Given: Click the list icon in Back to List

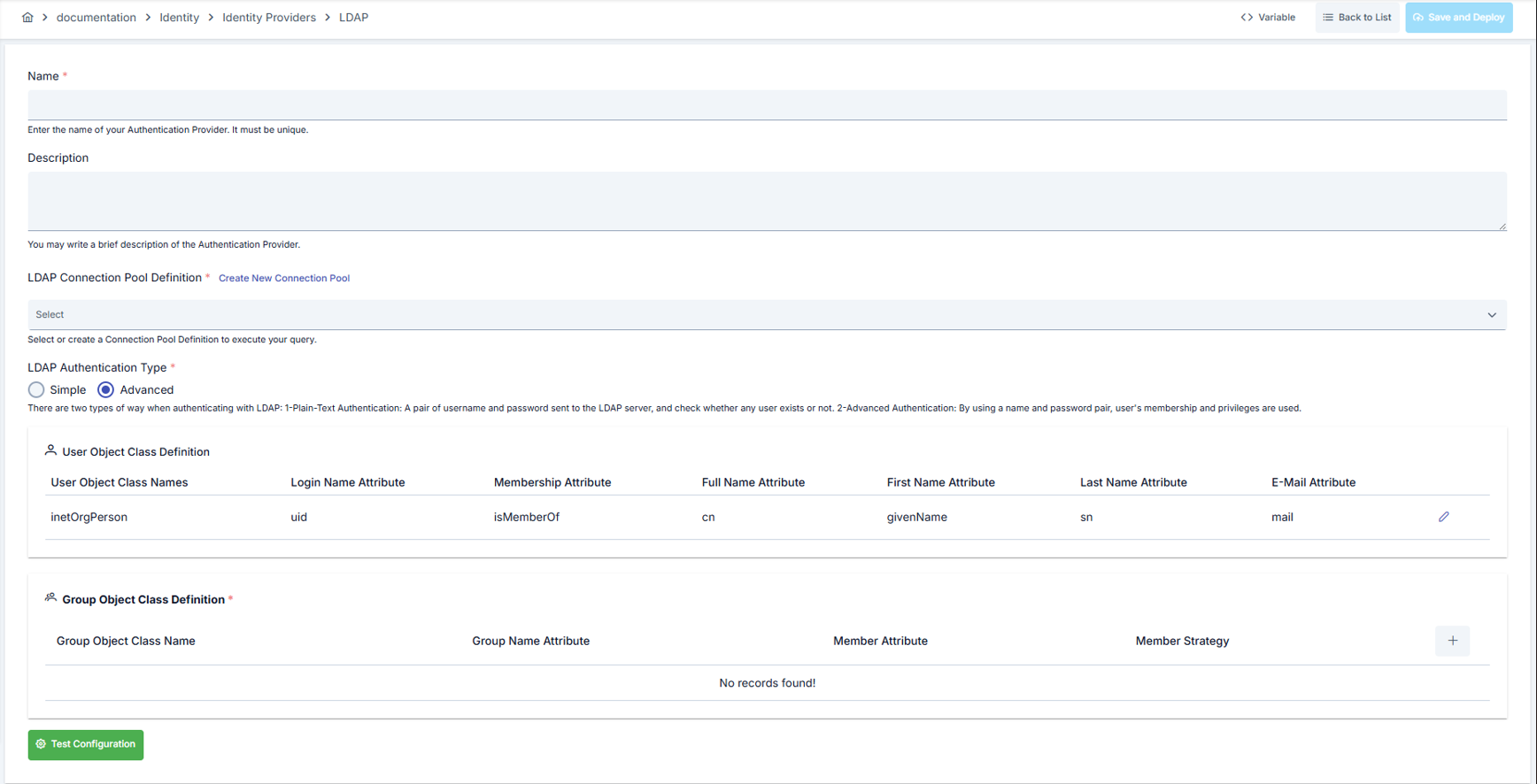Looking at the screenshot, I should (x=1328, y=17).
